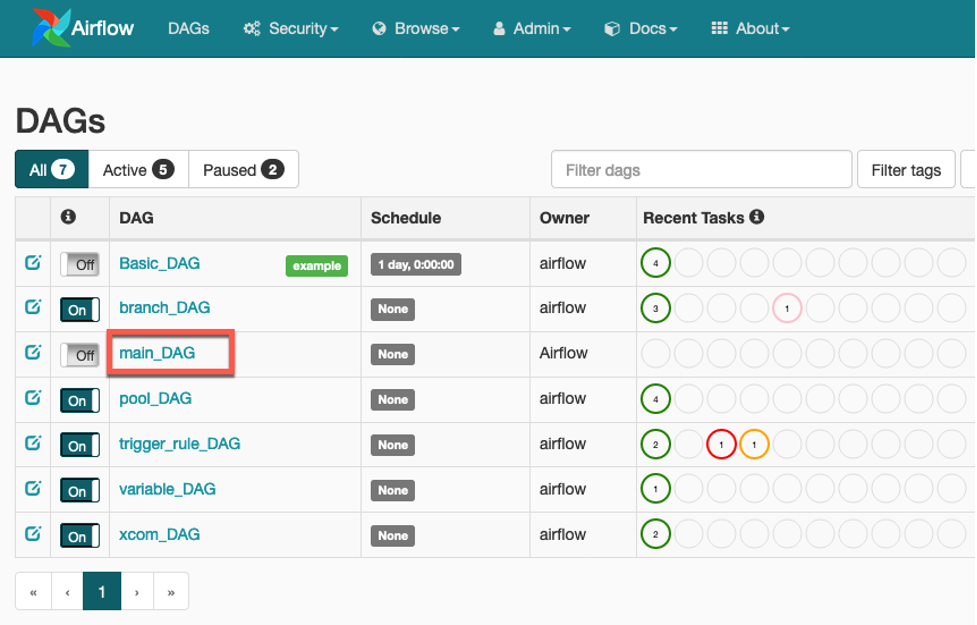Open the main_DAG link
This screenshot has height=625, width=977.
pos(157,353)
